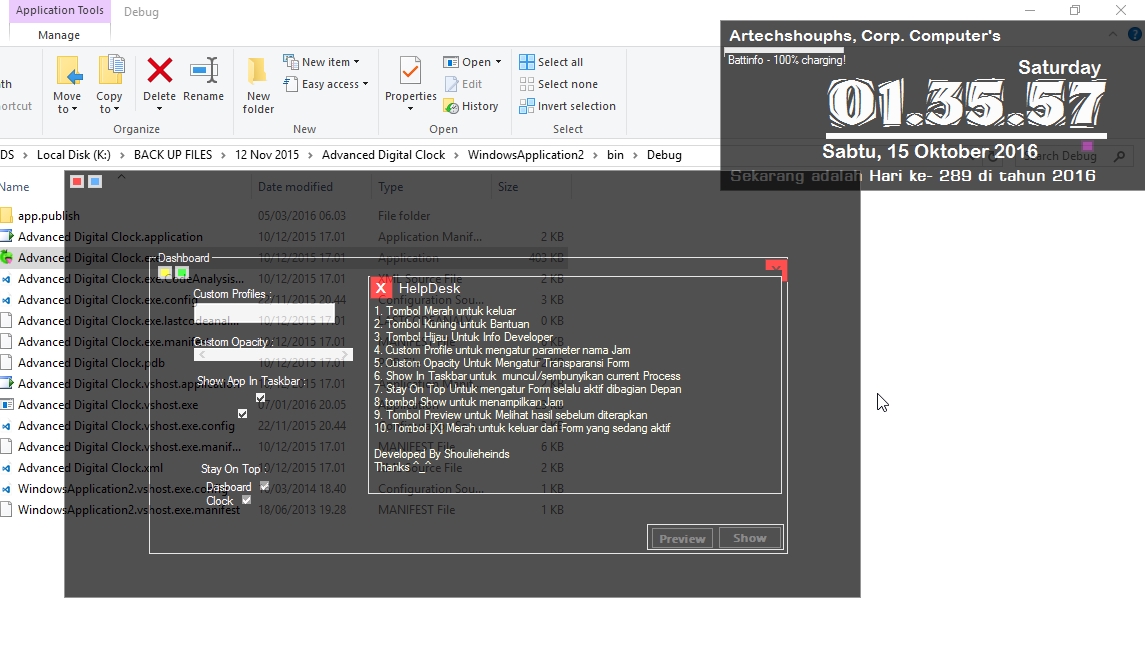This screenshot has height=646, width=1145.
Task: Toggle the lower Show App In Taskbar checkbox
Action: (x=242, y=414)
